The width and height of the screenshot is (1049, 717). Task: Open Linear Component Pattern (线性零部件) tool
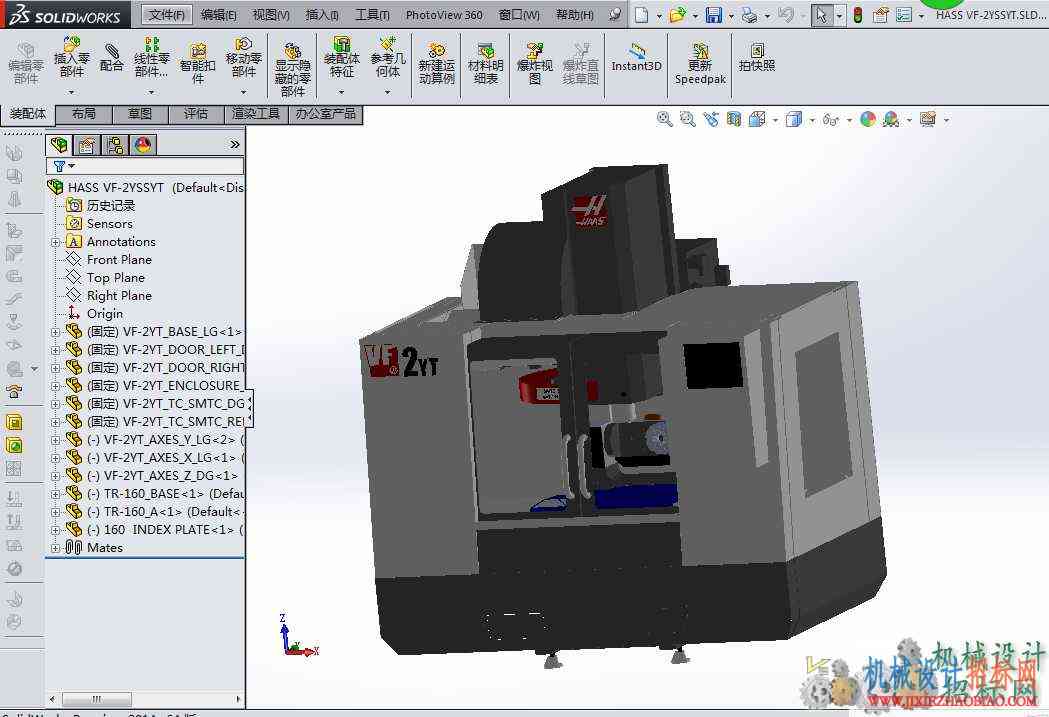(x=151, y=59)
